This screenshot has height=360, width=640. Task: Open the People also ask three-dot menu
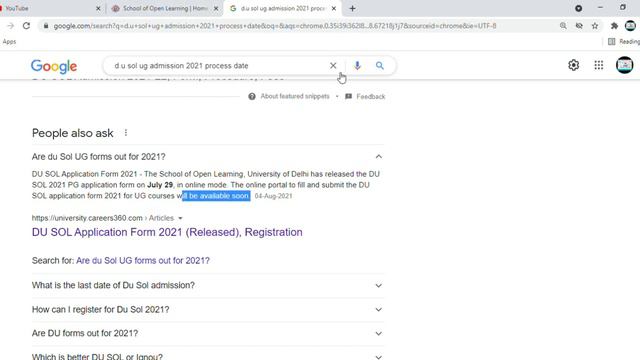pyautogui.click(x=126, y=133)
